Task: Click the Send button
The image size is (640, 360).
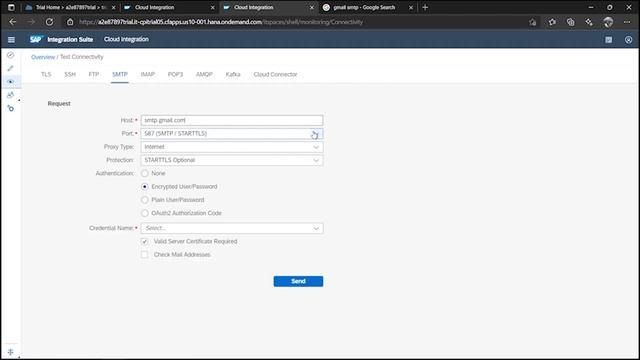Action: coord(298,281)
